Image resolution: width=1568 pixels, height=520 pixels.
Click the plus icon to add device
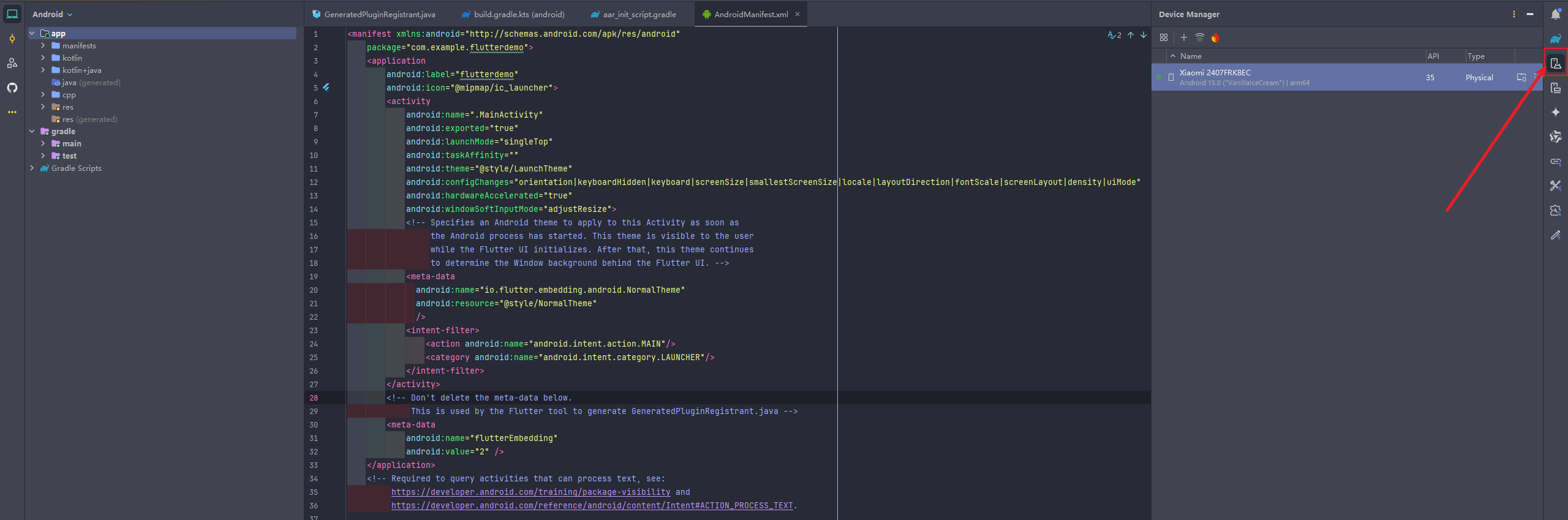(x=1183, y=38)
